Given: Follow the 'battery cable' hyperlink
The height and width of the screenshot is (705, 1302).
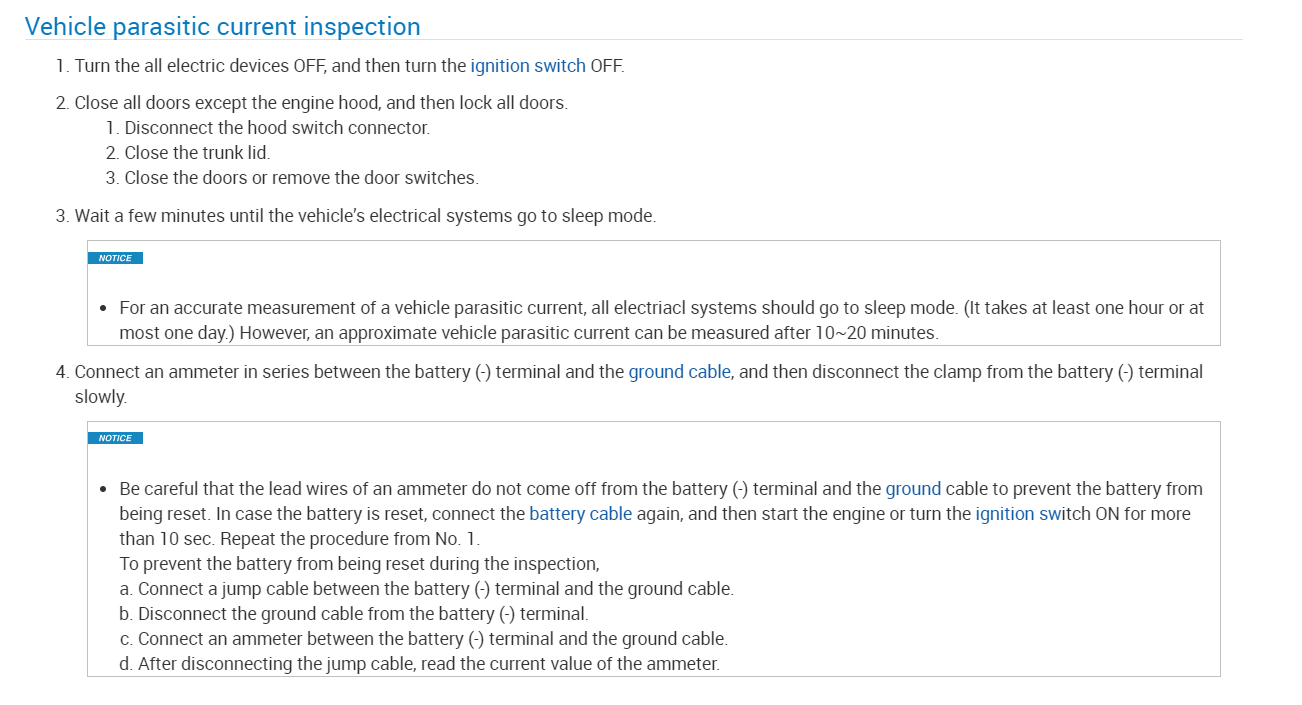Looking at the screenshot, I should click(580, 514).
